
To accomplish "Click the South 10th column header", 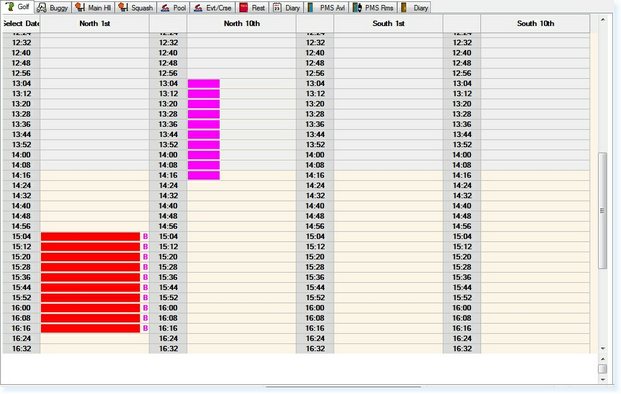I will 535,23.
